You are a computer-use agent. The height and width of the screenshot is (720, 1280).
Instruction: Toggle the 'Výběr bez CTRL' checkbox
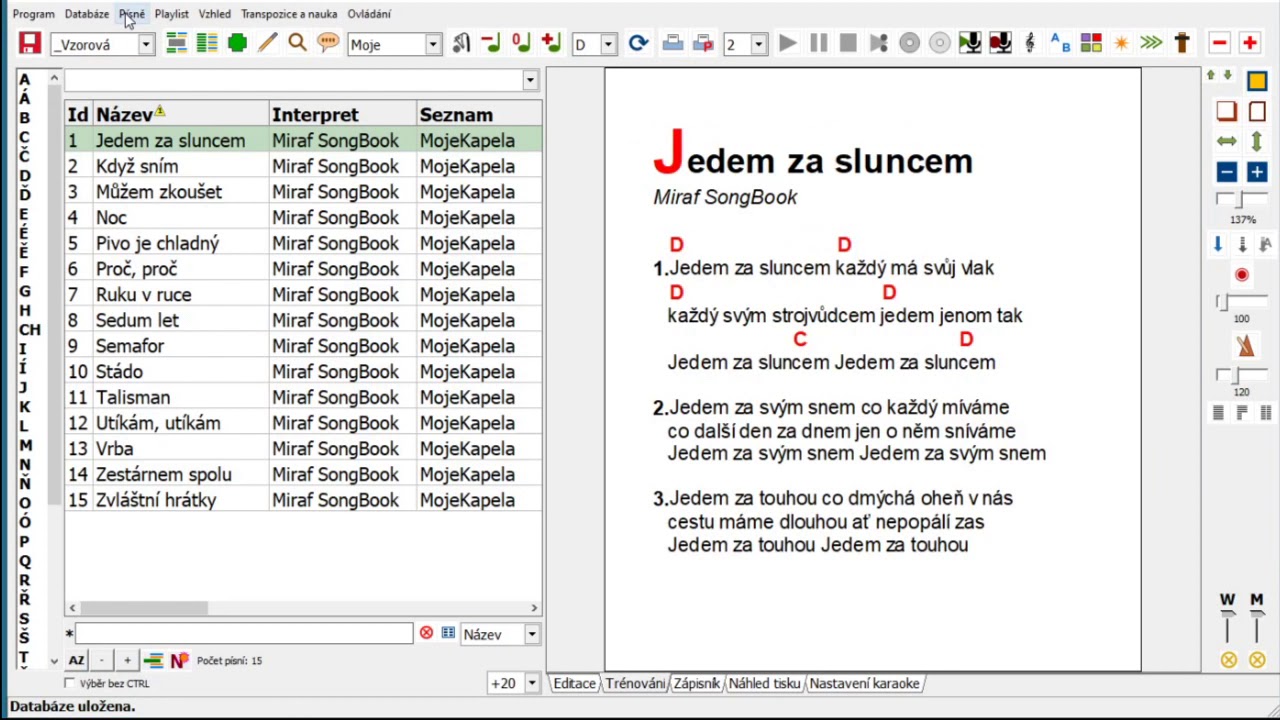(69, 683)
